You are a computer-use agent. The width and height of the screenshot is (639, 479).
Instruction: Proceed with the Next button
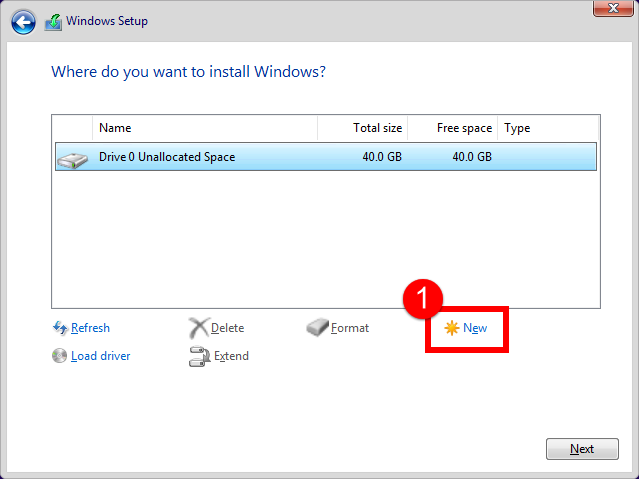582,449
